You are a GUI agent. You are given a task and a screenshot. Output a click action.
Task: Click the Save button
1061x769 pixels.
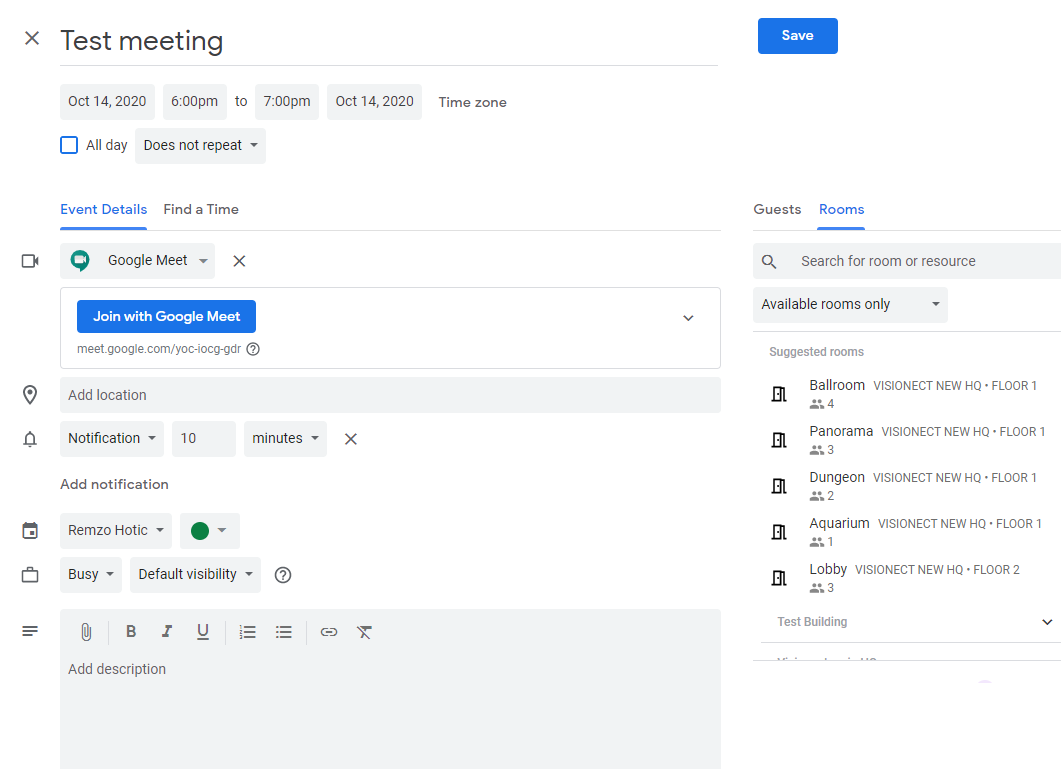[797, 35]
